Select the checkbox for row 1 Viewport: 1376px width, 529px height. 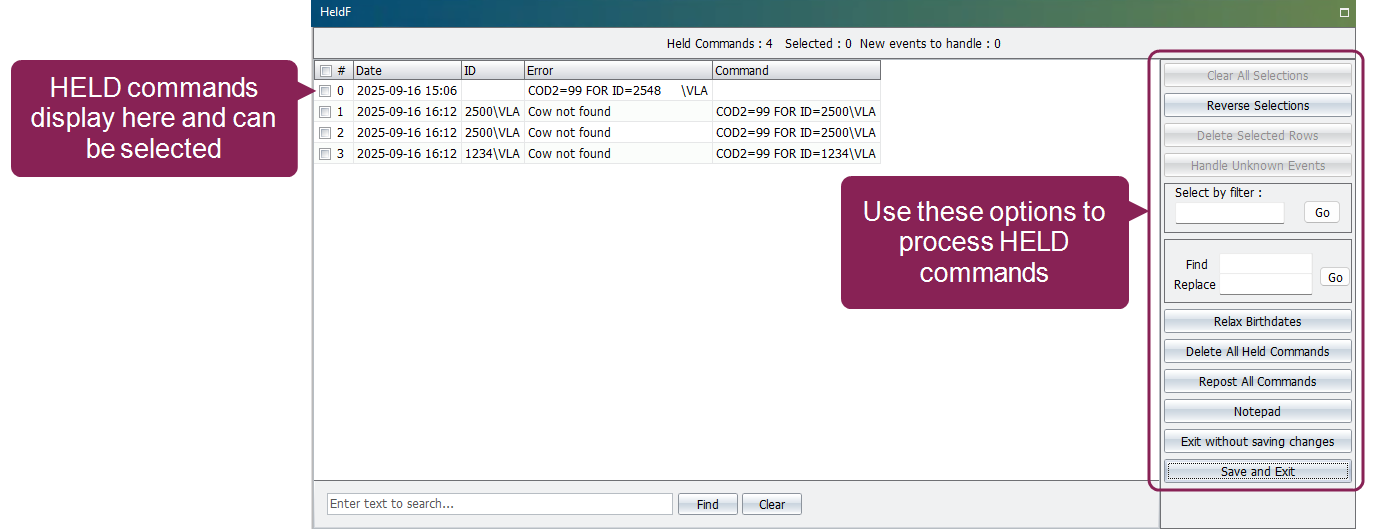point(325,112)
